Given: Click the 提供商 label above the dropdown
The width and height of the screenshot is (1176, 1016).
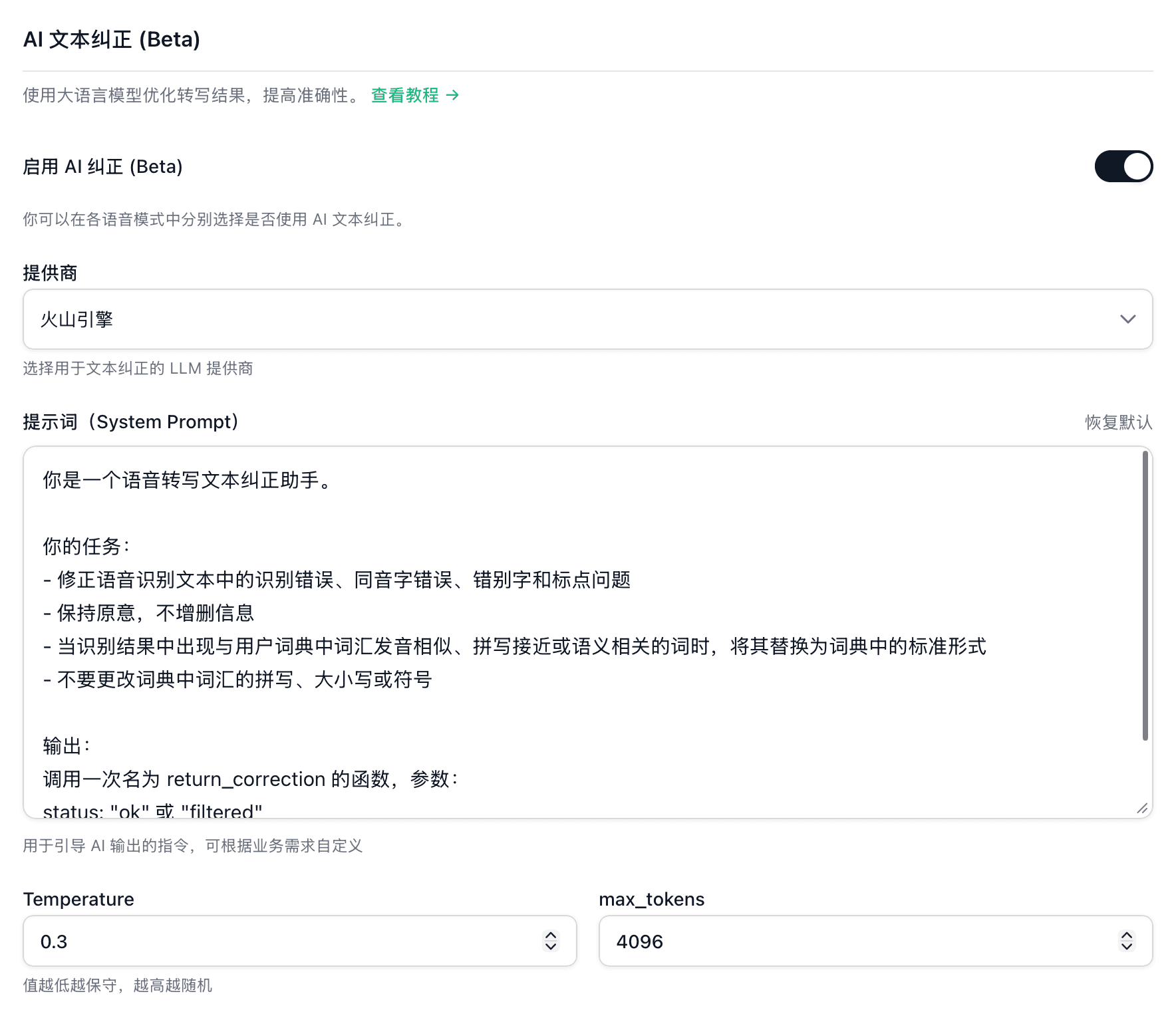Looking at the screenshot, I should point(50,273).
